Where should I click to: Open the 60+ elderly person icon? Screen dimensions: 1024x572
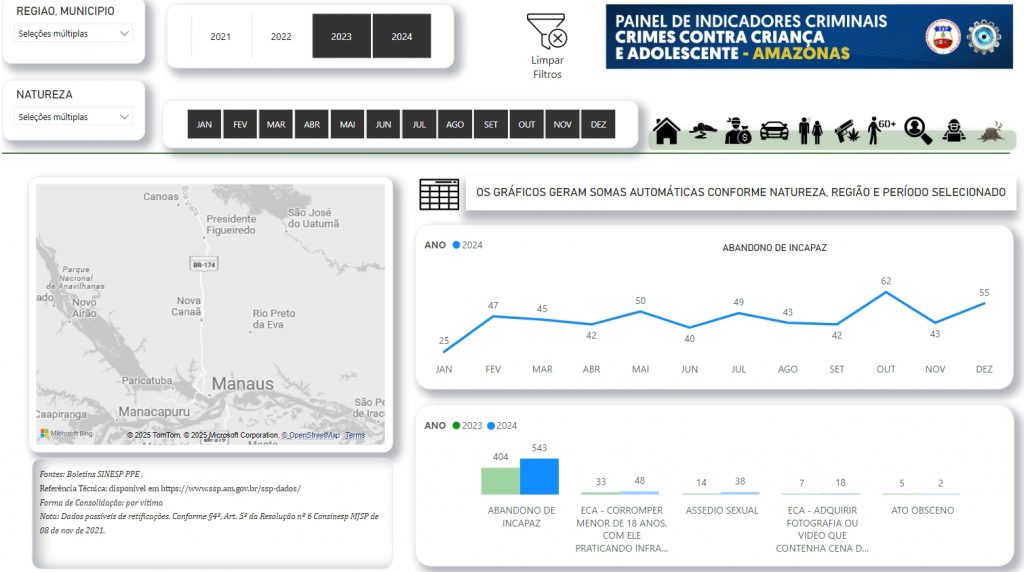click(881, 129)
